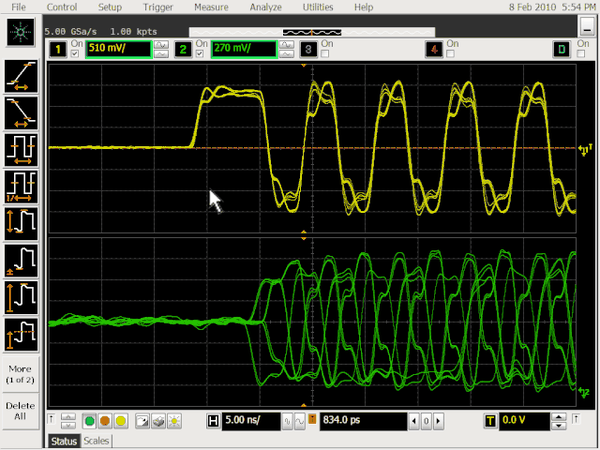Viewport: 600px width, 450px height.
Task: Click the trigger level field 0.0 V
Action: pos(524,421)
